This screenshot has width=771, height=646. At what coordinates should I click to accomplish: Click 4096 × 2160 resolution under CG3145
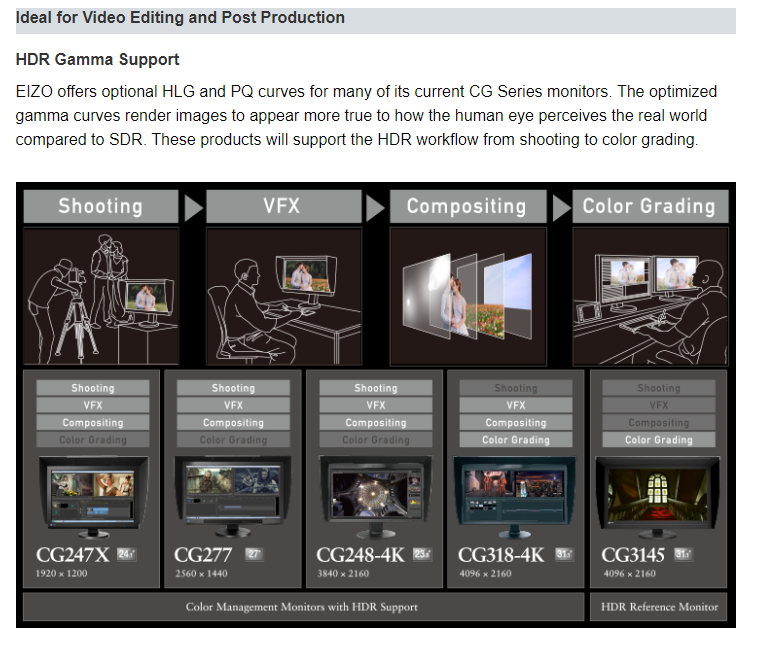pos(629,573)
